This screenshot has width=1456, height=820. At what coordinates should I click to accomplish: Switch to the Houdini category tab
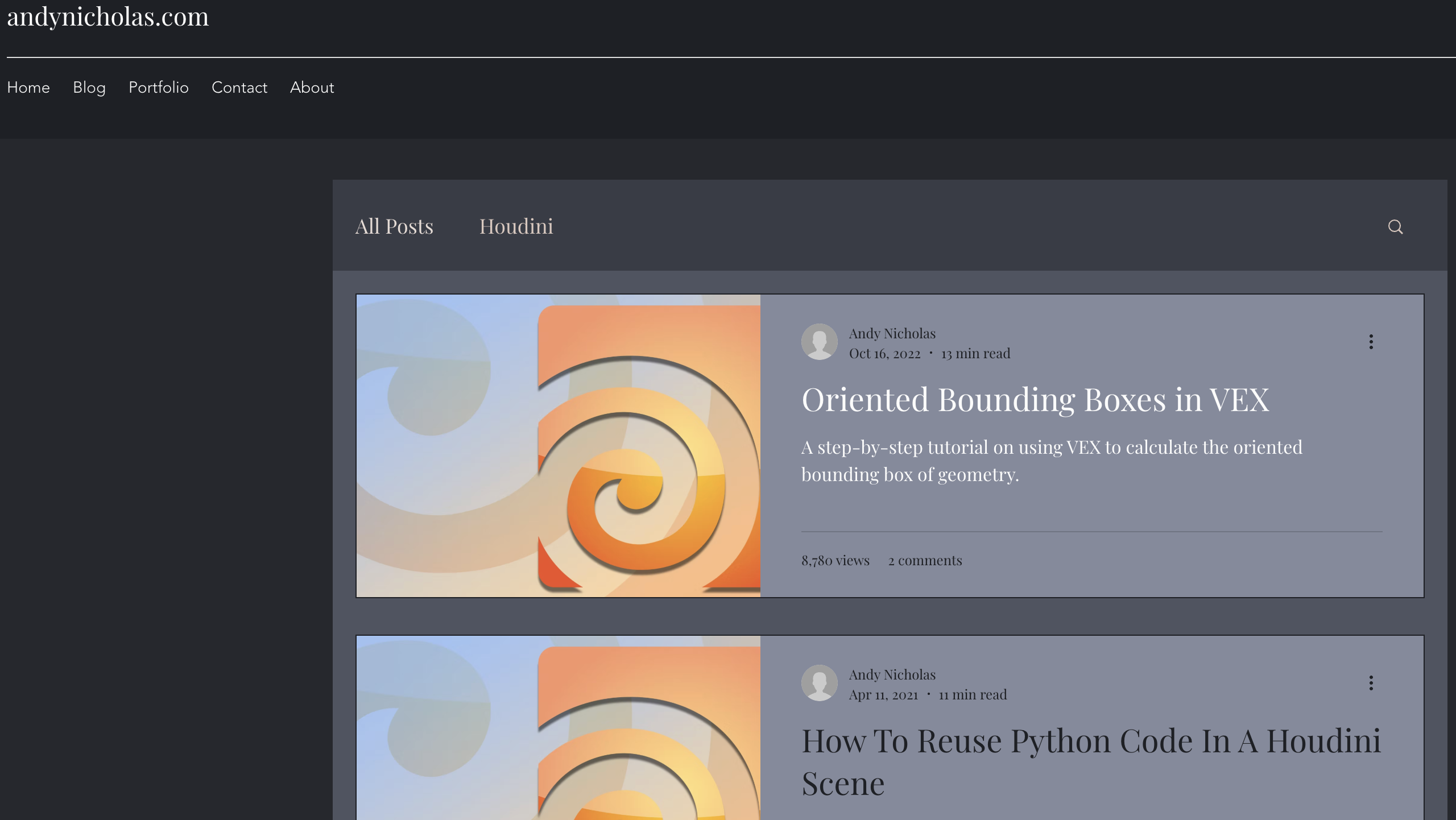coord(516,226)
